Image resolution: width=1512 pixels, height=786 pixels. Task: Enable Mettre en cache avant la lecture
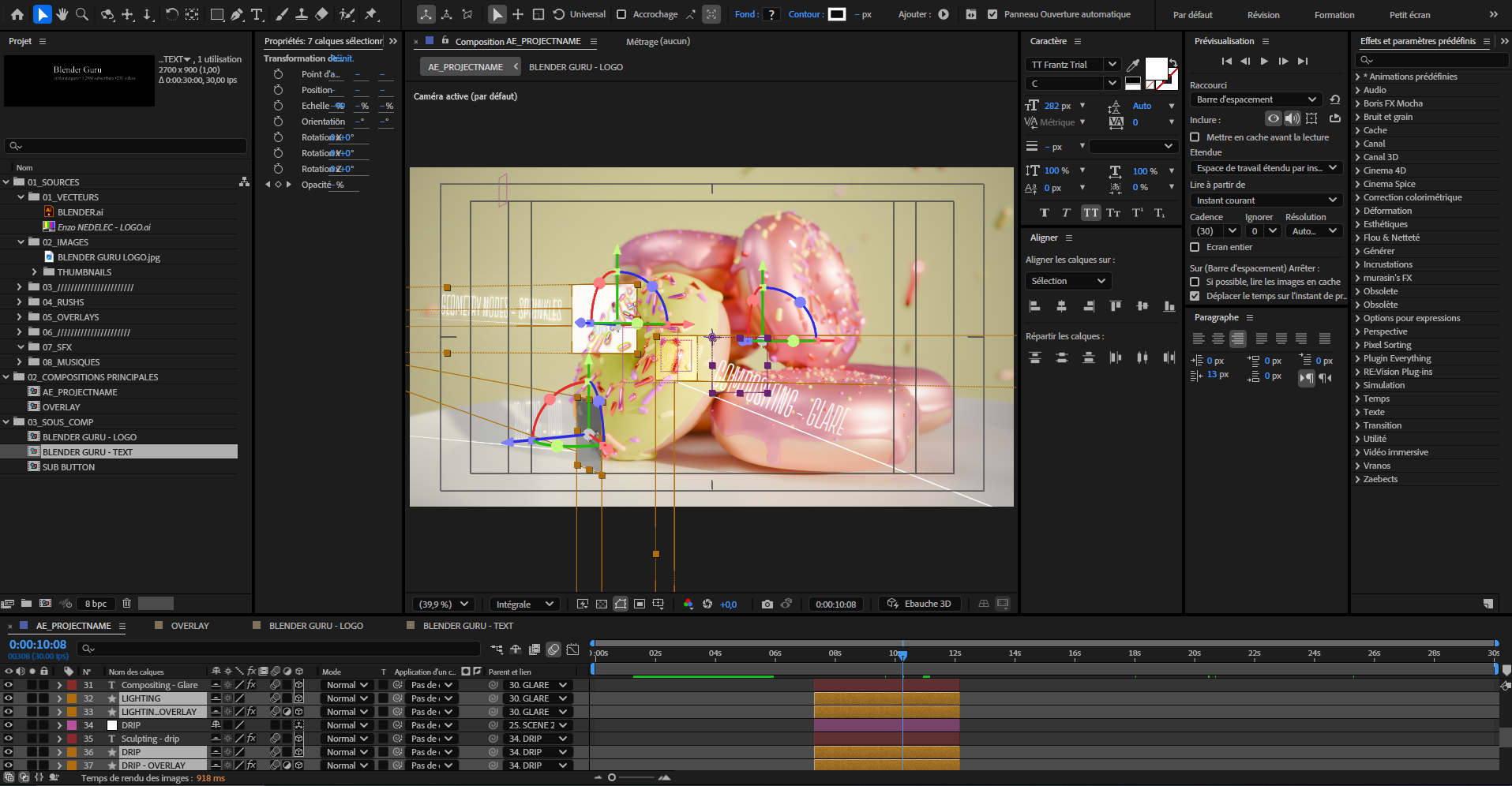(x=1195, y=137)
